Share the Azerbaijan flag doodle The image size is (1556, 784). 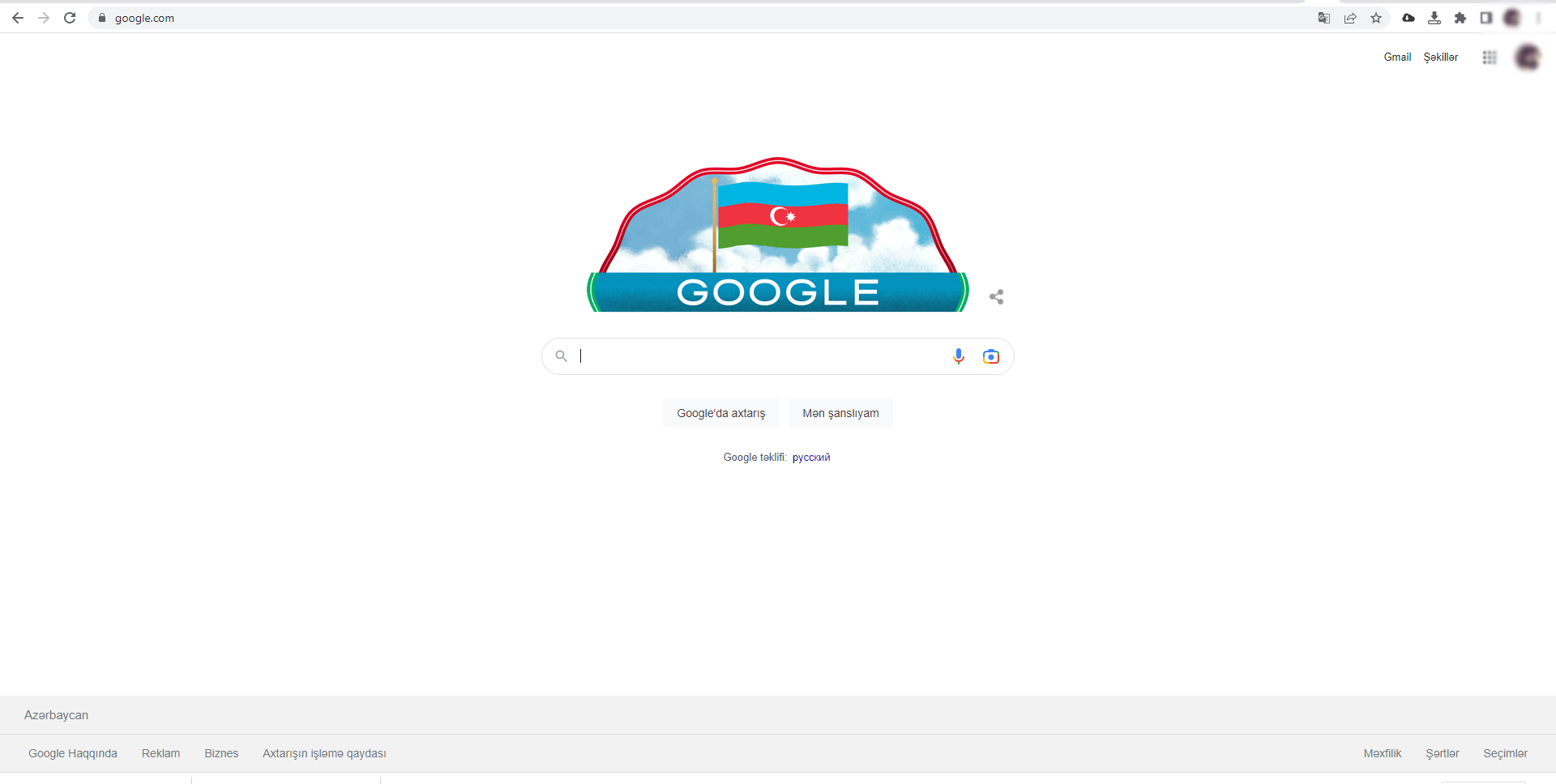click(x=997, y=297)
